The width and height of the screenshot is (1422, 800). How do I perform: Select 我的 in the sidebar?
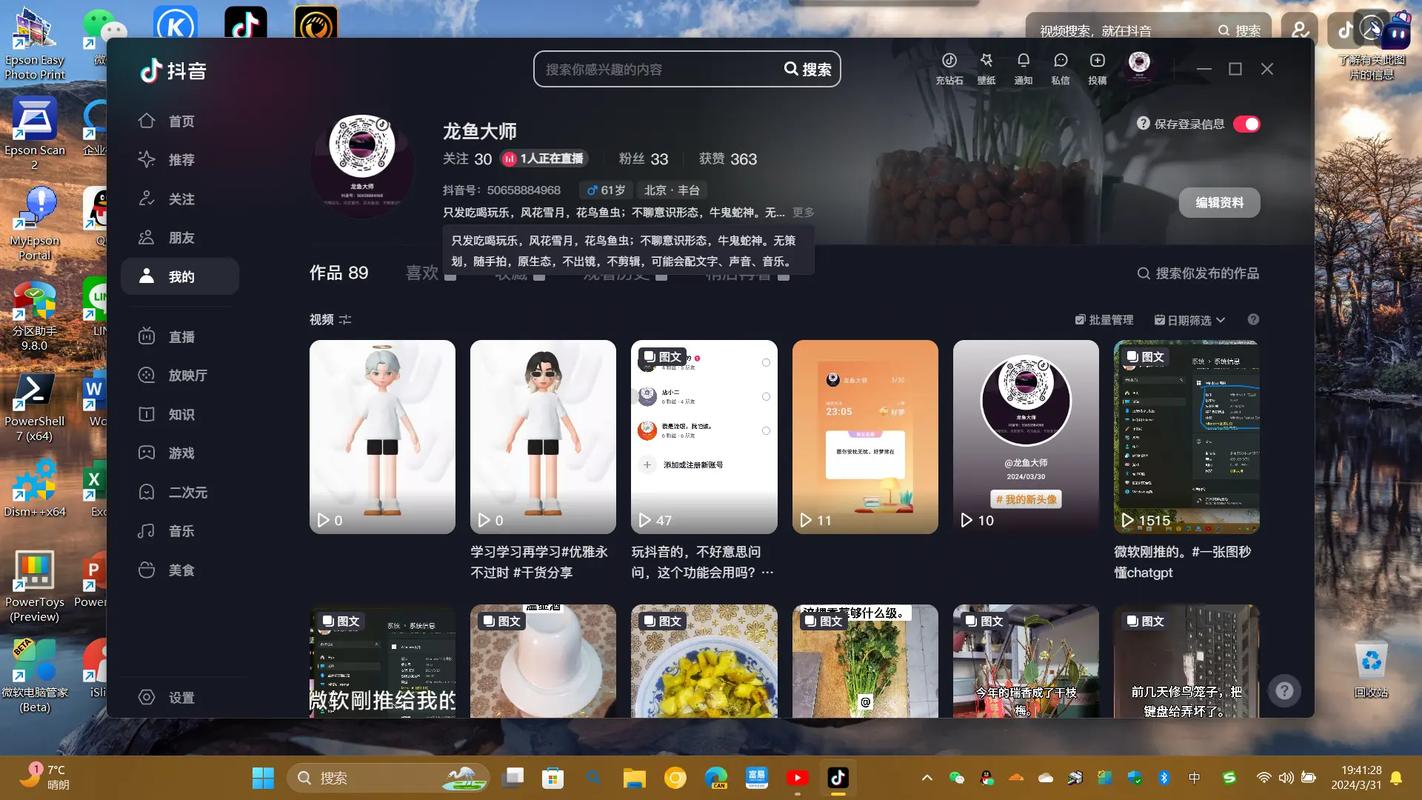click(181, 276)
